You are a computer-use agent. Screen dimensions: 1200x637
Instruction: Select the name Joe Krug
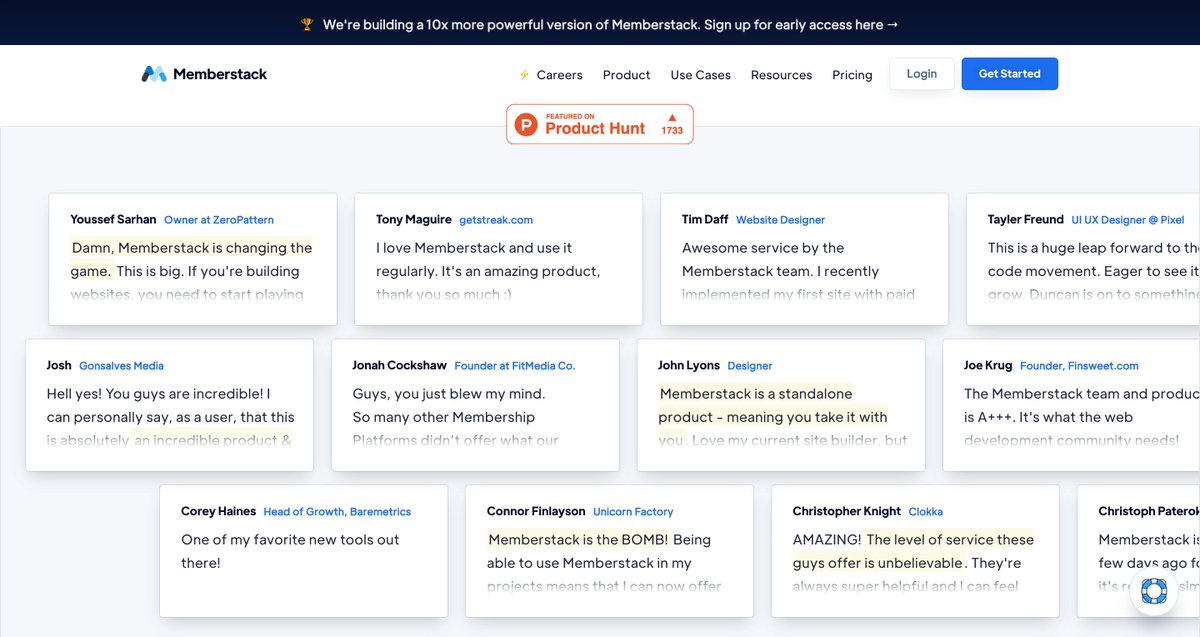click(988, 365)
